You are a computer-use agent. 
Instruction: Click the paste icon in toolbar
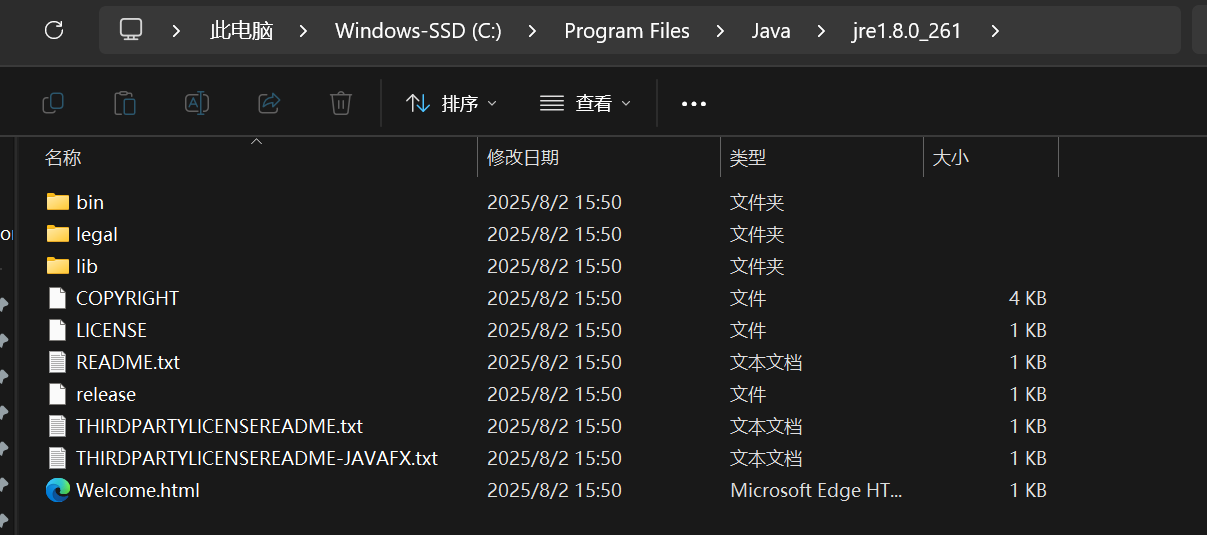[x=125, y=103]
